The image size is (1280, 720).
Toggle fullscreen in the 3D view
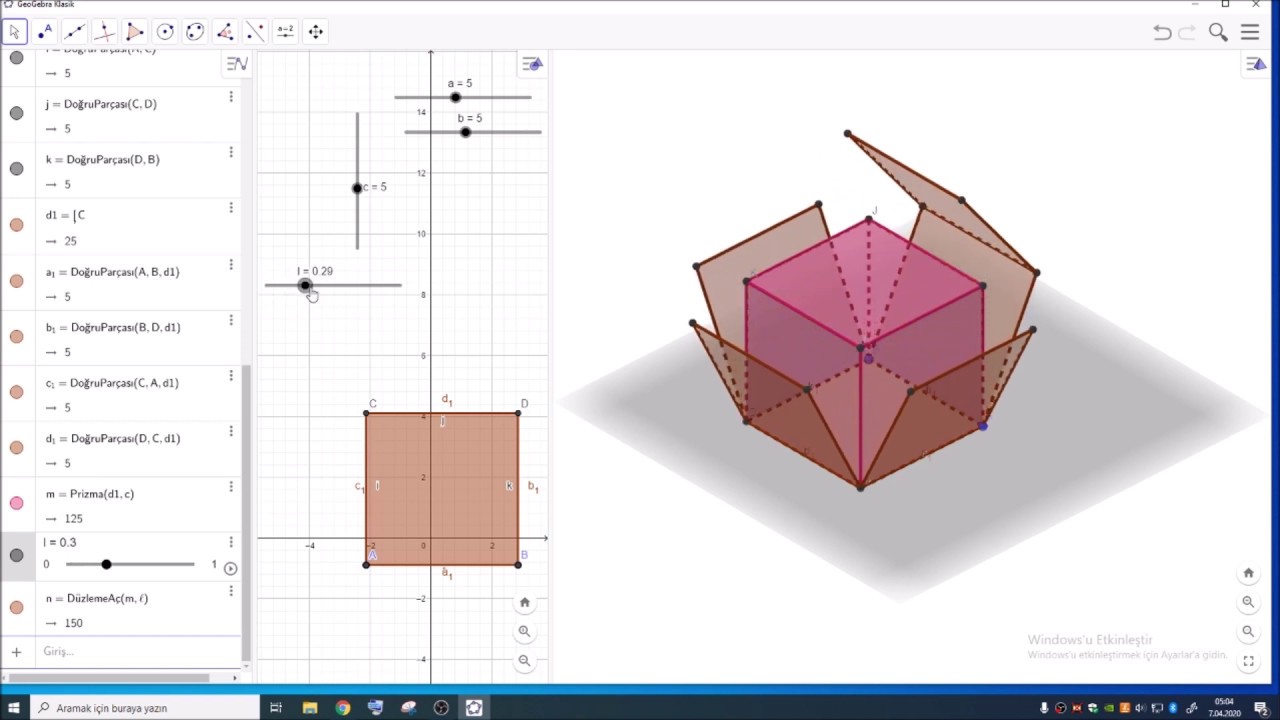1248,661
